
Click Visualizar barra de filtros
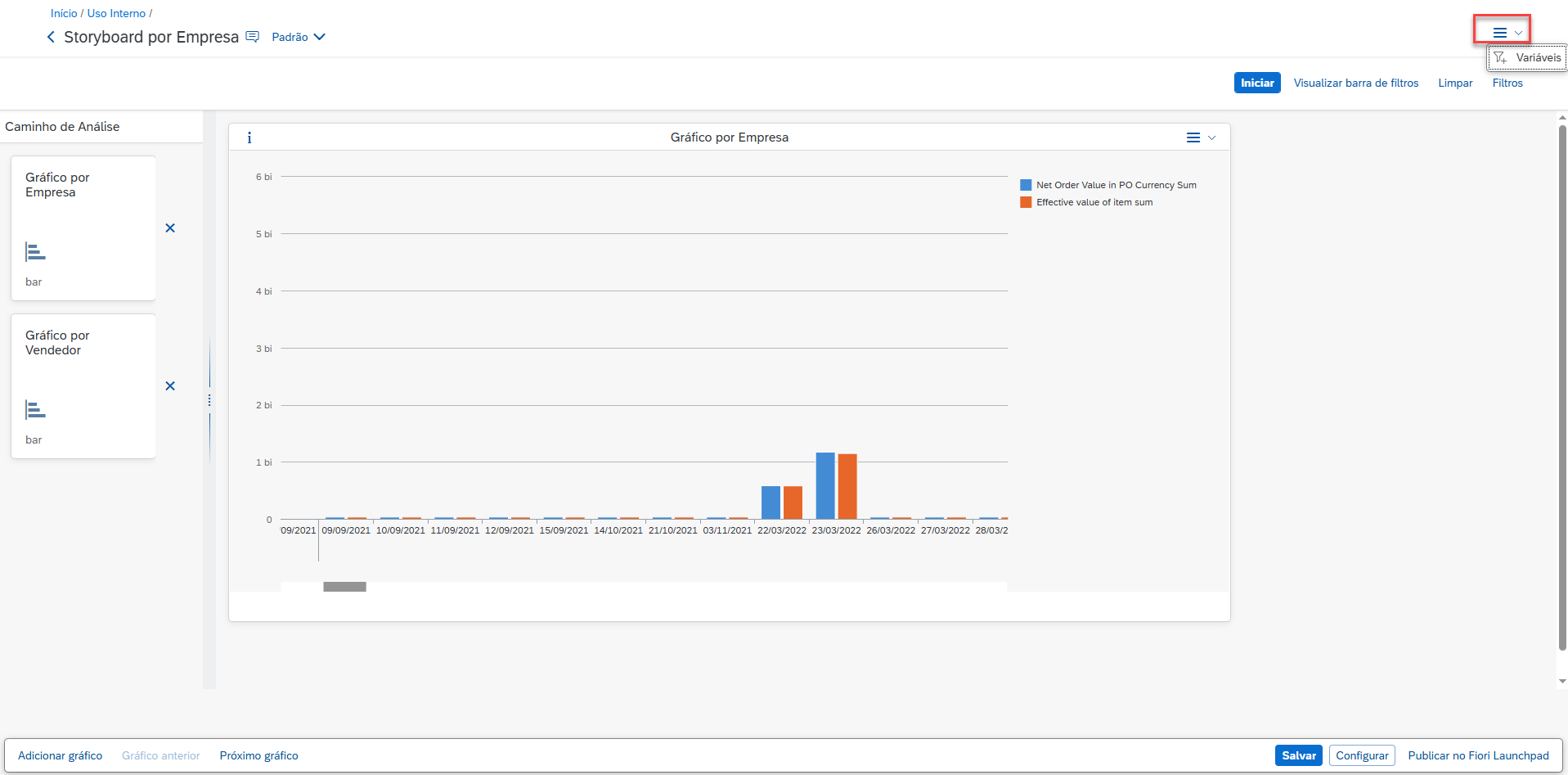(1355, 83)
